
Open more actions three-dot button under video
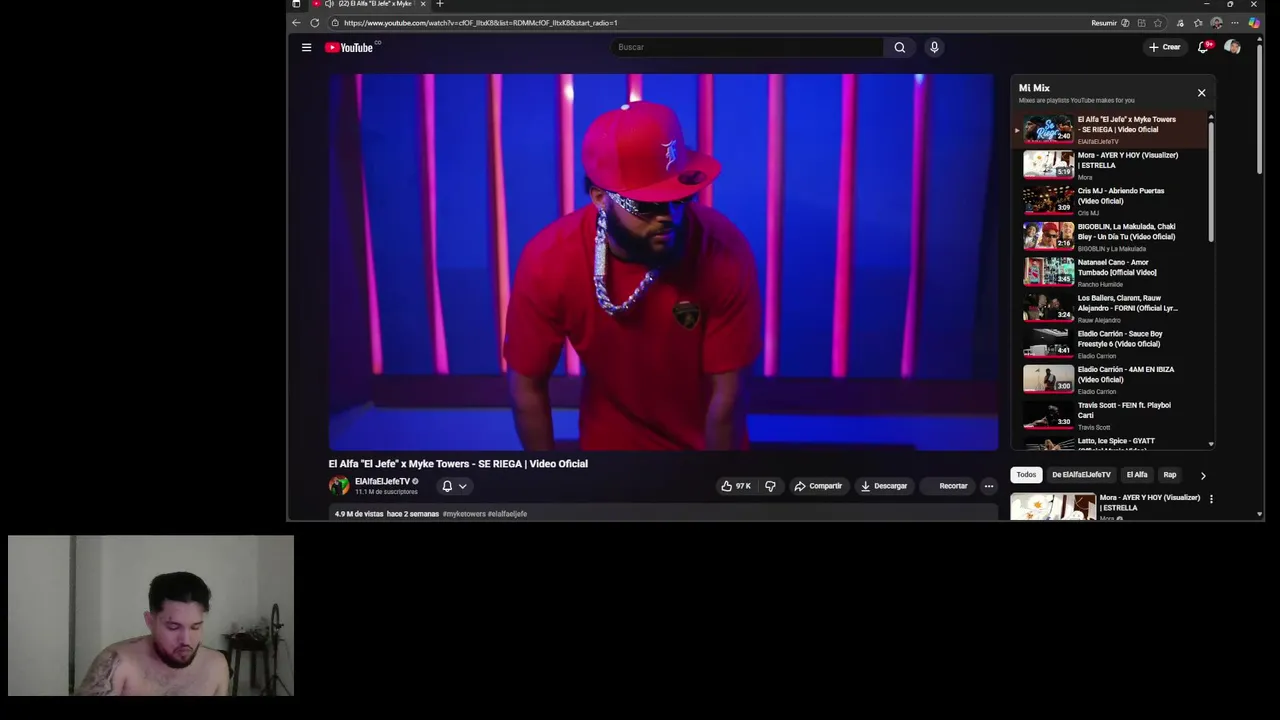coord(989,486)
